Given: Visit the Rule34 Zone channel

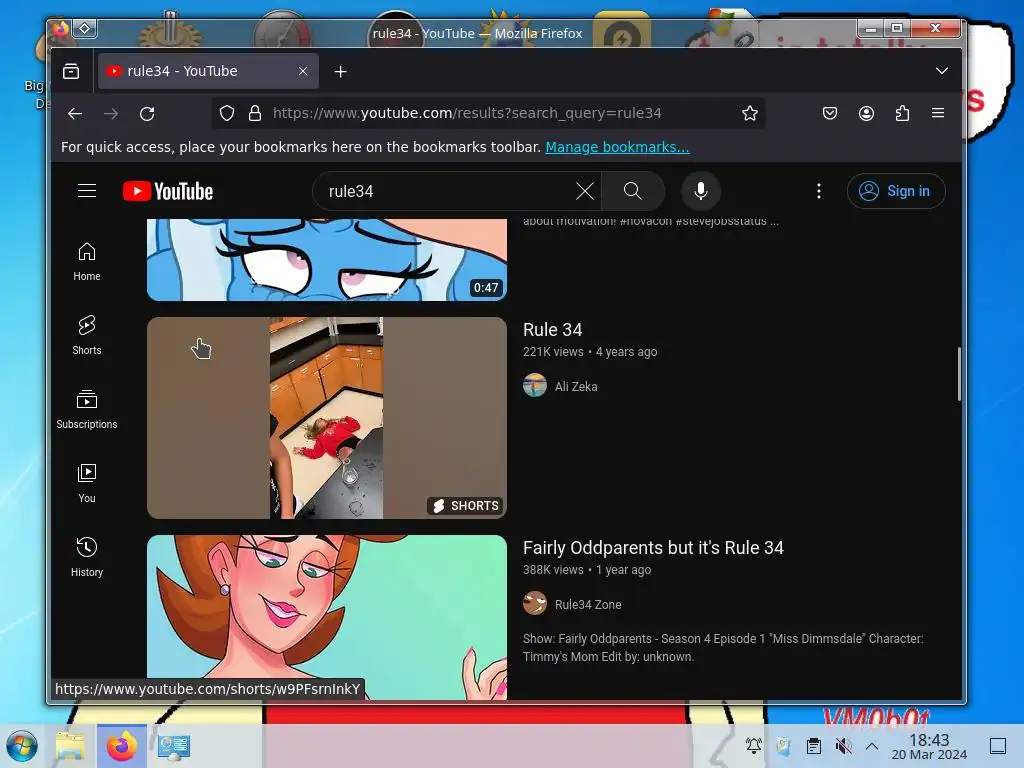Looking at the screenshot, I should click(x=588, y=605).
